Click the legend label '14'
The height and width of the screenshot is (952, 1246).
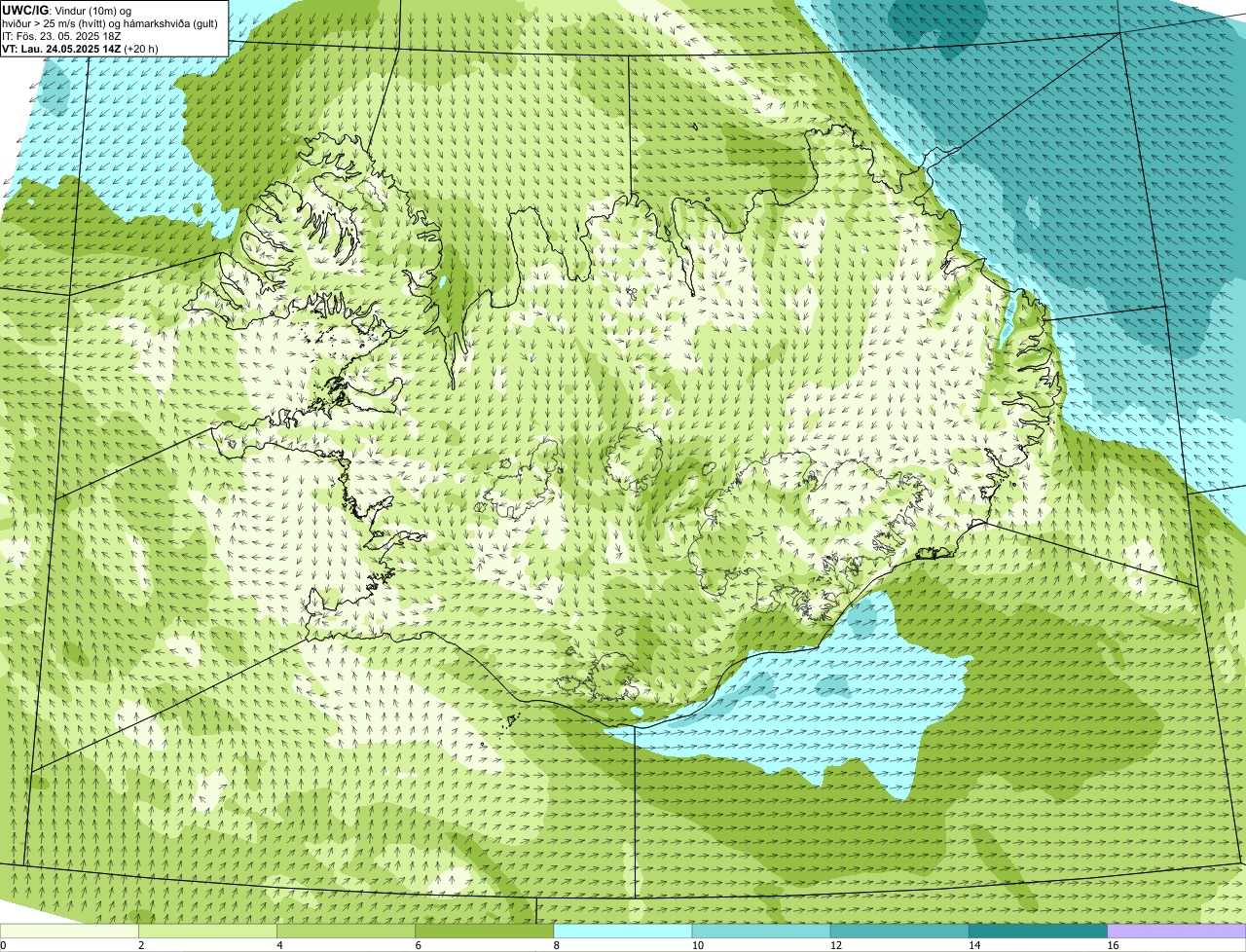pos(974,945)
